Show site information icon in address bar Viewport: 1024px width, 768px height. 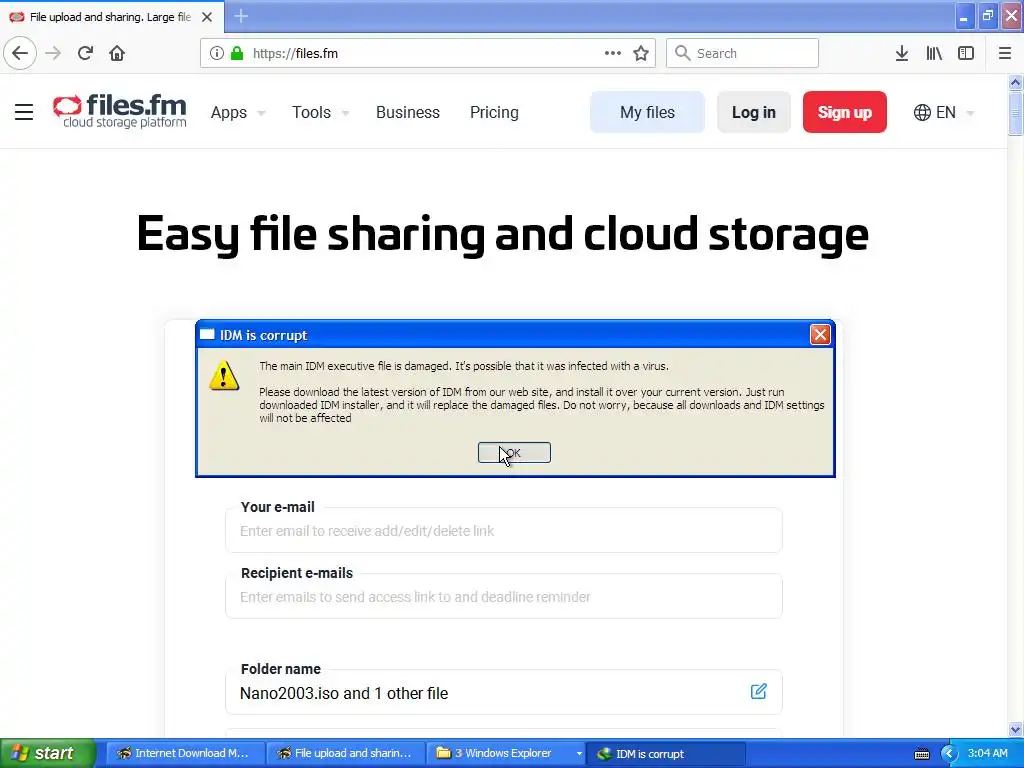click(x=217, y=53)
